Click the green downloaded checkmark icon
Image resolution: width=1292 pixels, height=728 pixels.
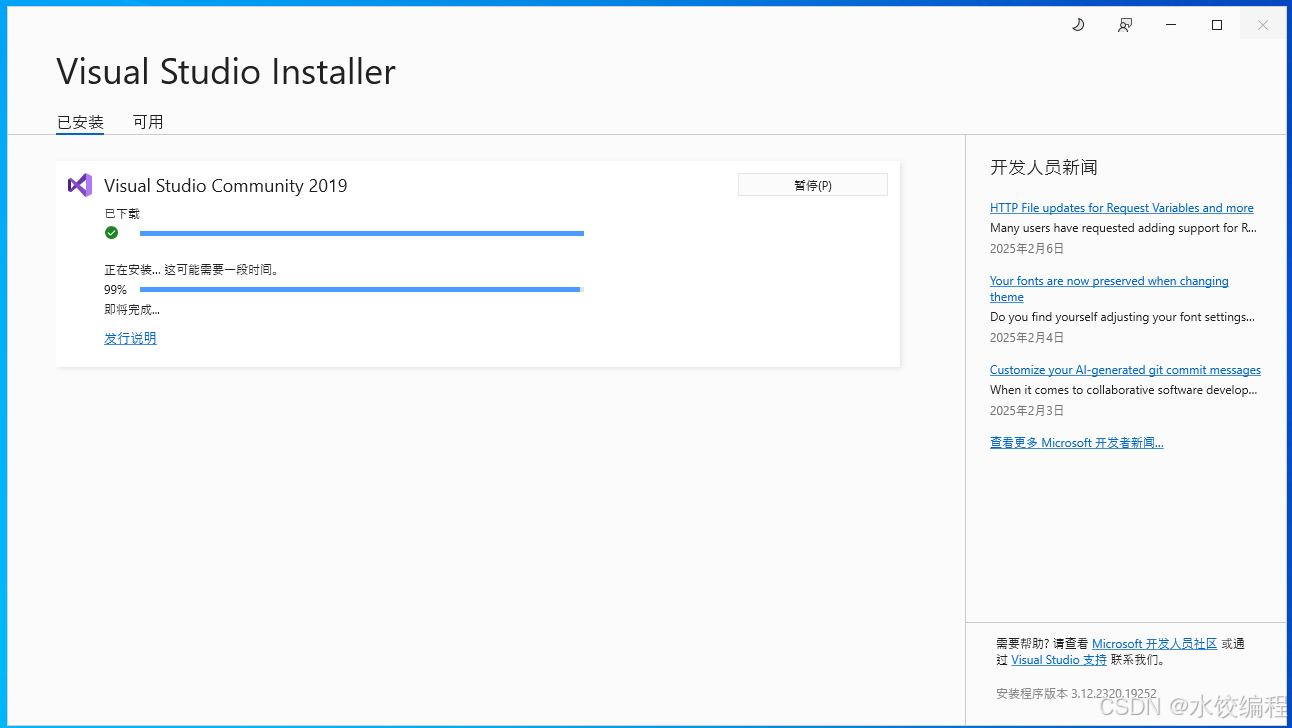(x=111, y=233)
